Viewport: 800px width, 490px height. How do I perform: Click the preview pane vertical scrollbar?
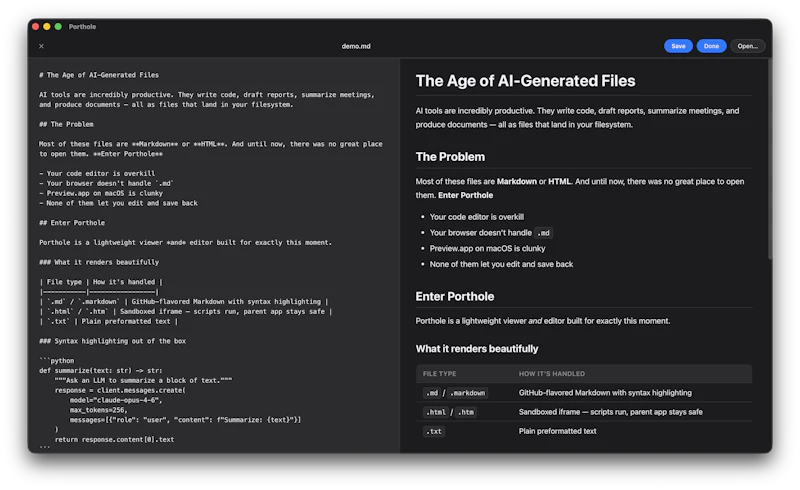click(x=770, y=159)
